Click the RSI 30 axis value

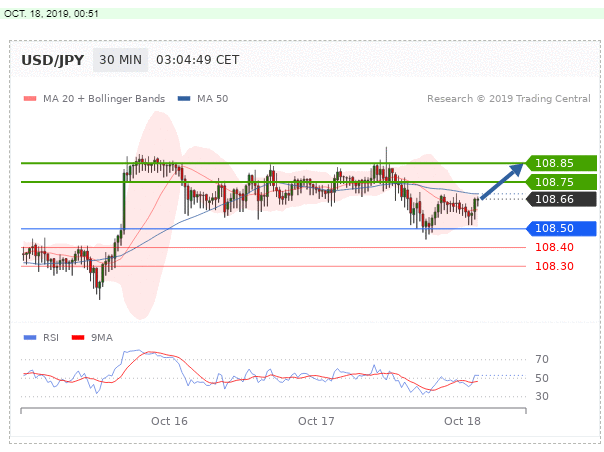click(542, 396)
